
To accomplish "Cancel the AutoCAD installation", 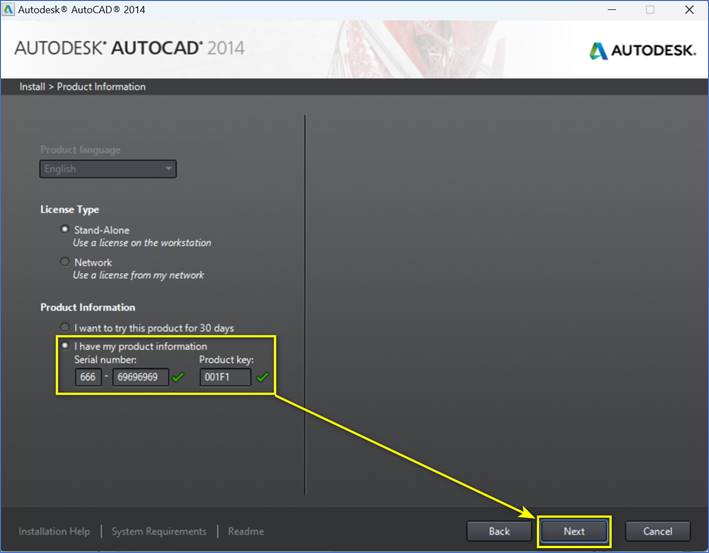I will [x=657, y=531].
